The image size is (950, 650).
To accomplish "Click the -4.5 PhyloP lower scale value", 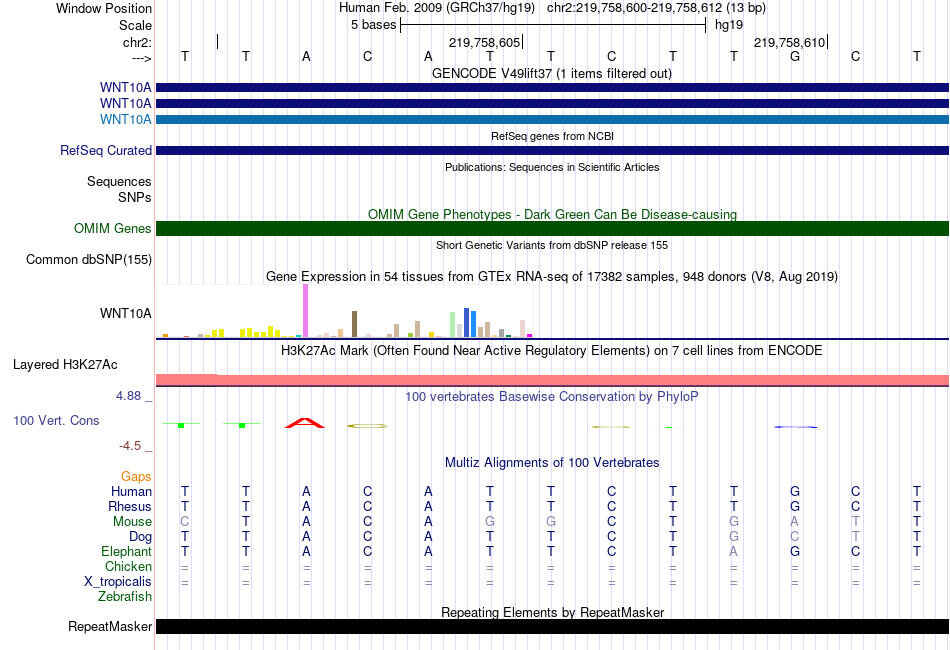I will (130, 446).
